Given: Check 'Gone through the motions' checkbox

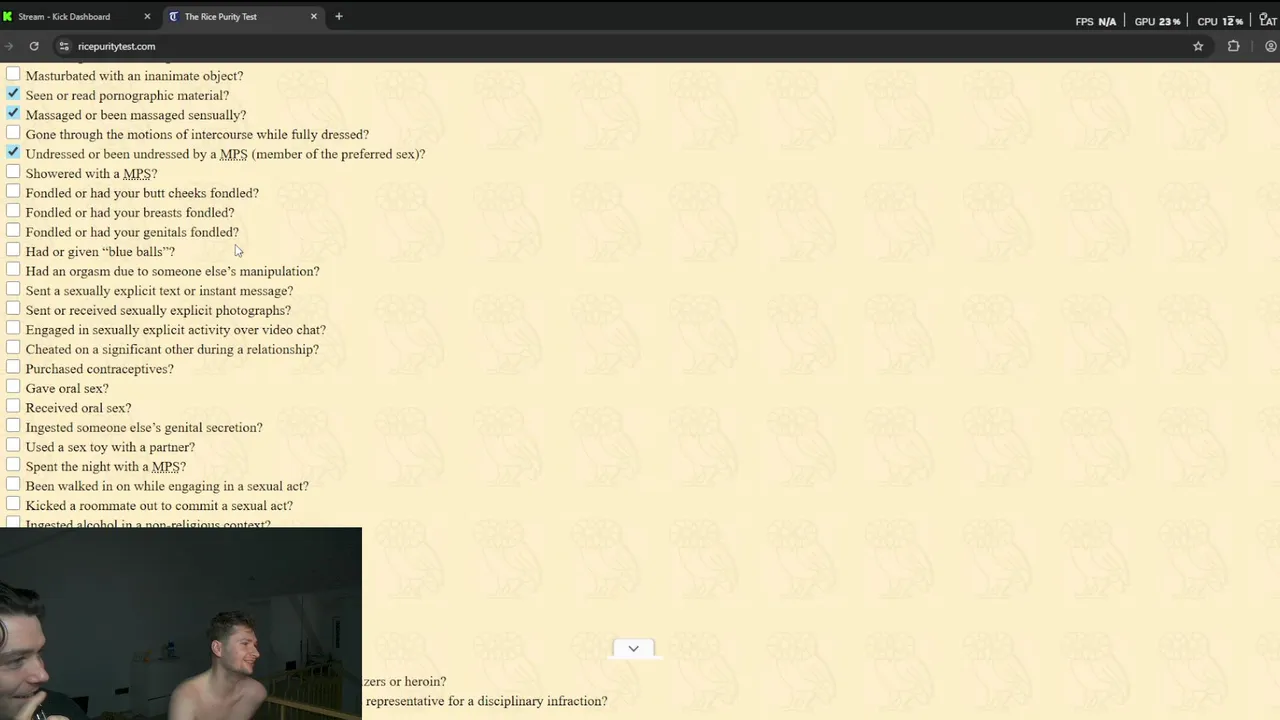Looking at the screenshot, I should (x=13, y=133).
